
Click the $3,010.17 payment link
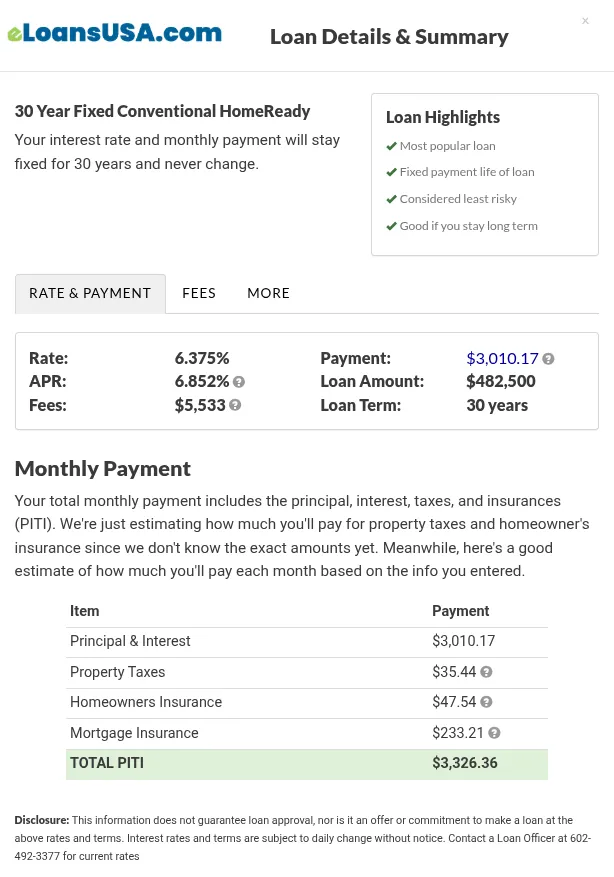coord(502,358)
